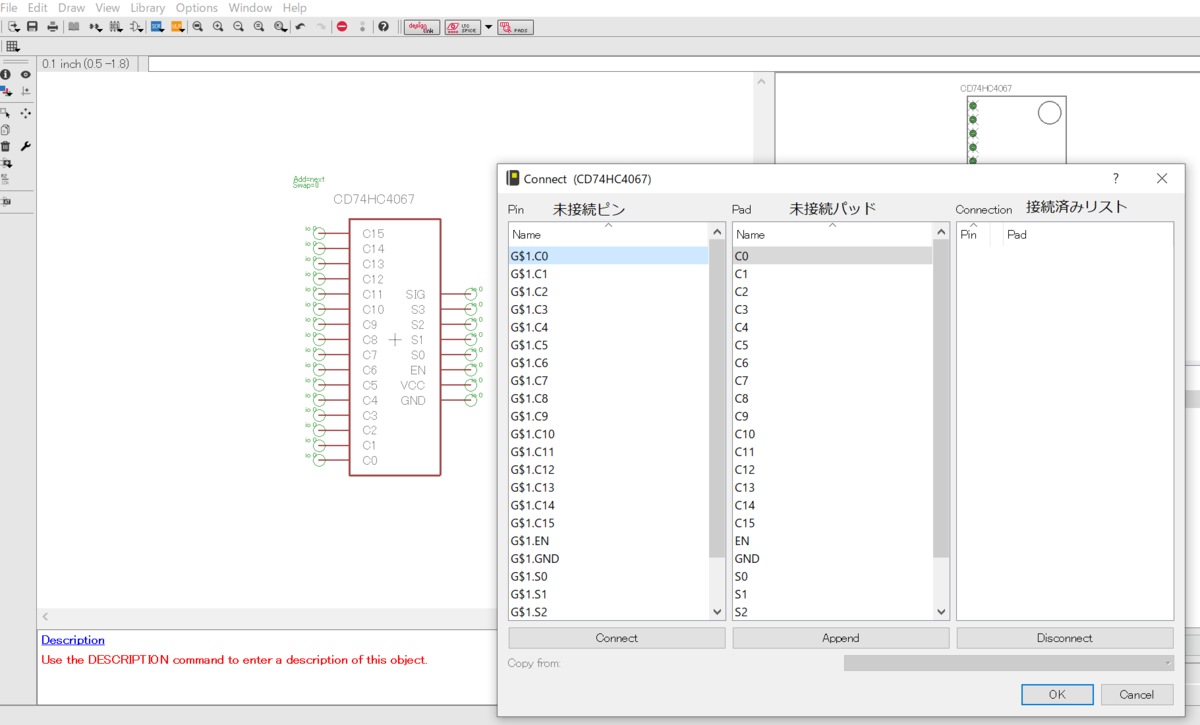
Task: Click the Open file toolbar icon
Action: pos(14,27)
